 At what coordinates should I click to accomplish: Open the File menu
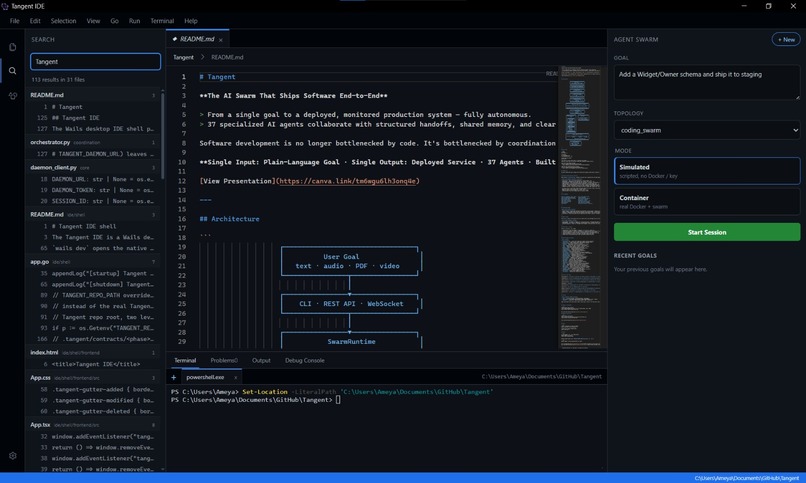pyautogui.click(x=14, y=21)
